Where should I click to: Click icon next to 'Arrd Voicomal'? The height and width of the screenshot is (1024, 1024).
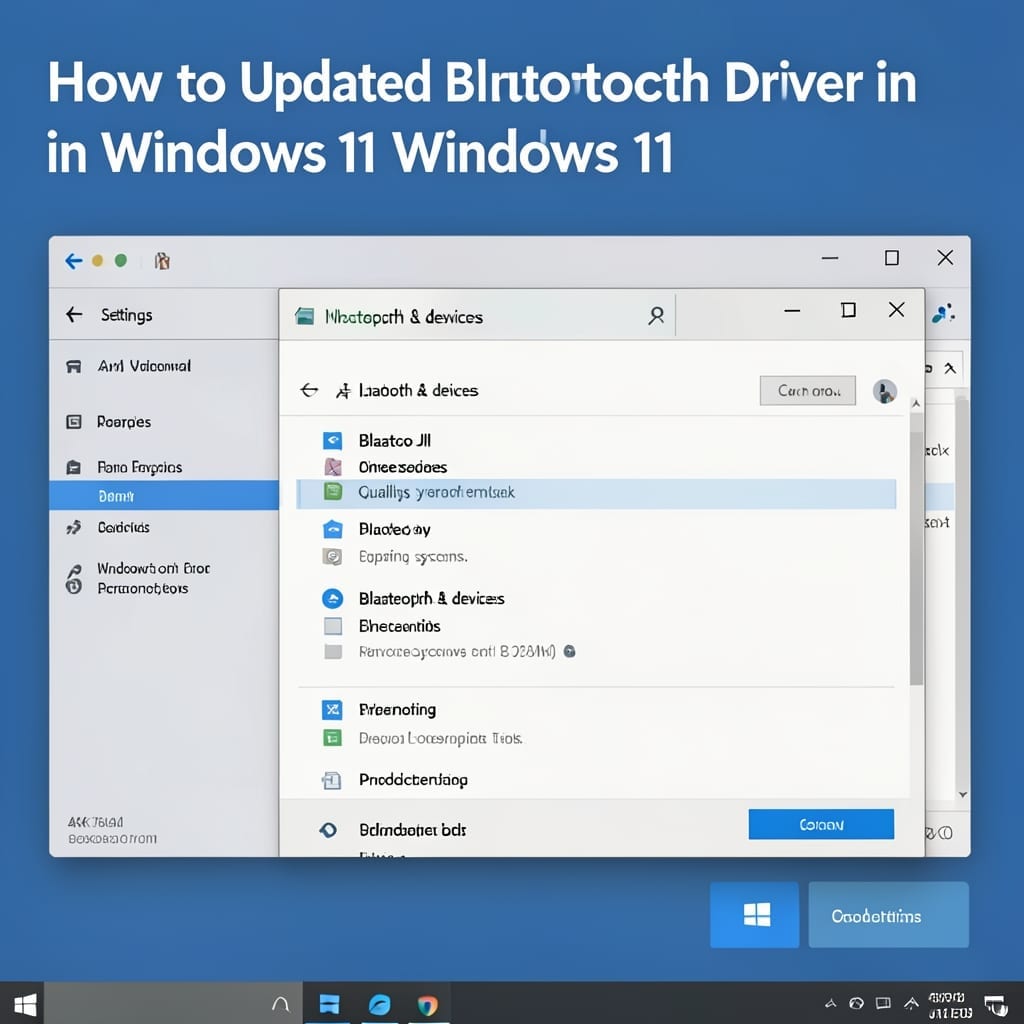pos(74,366)
